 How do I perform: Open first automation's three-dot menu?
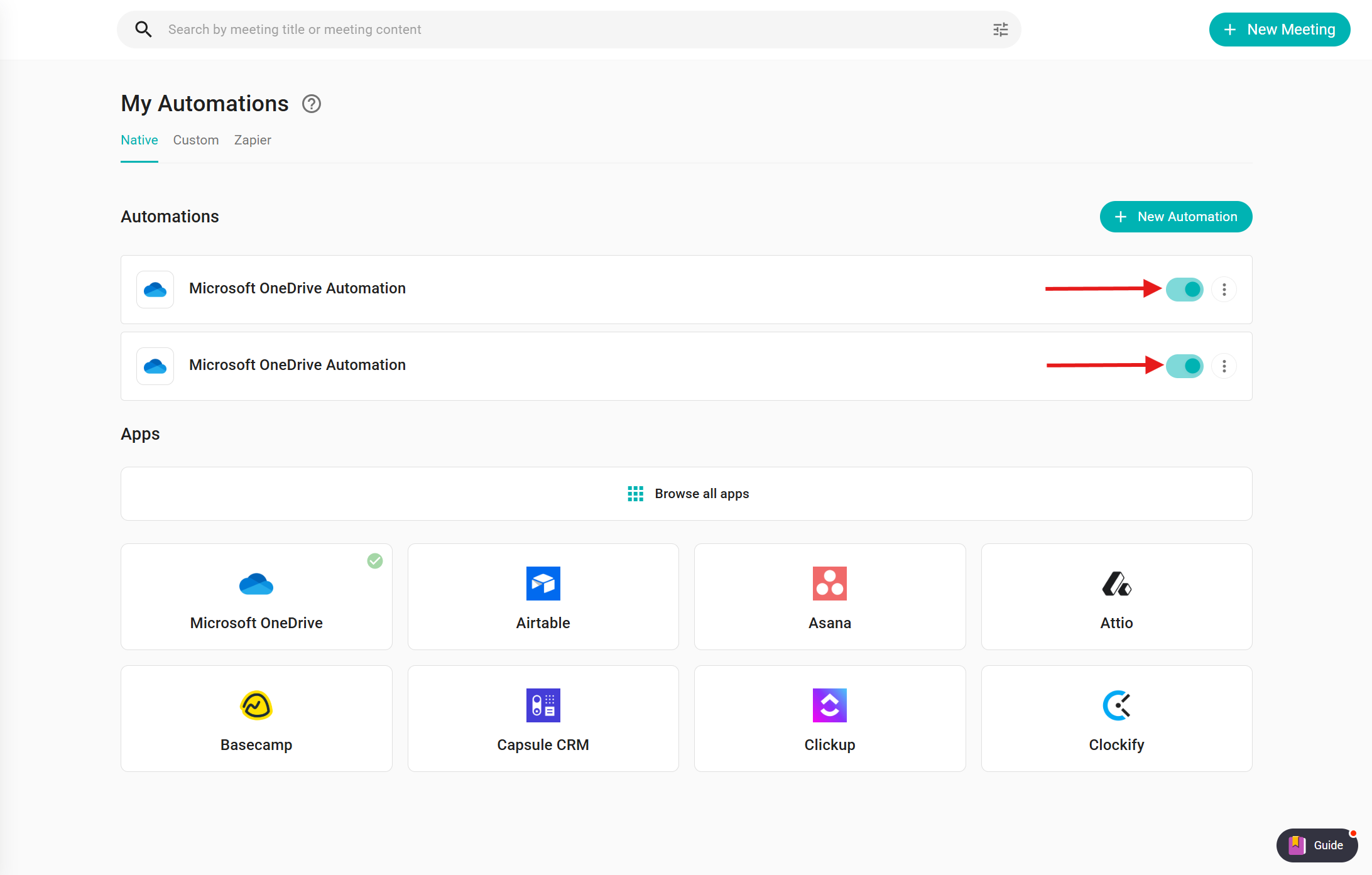pyautogui.click(x=1224, y=290)
